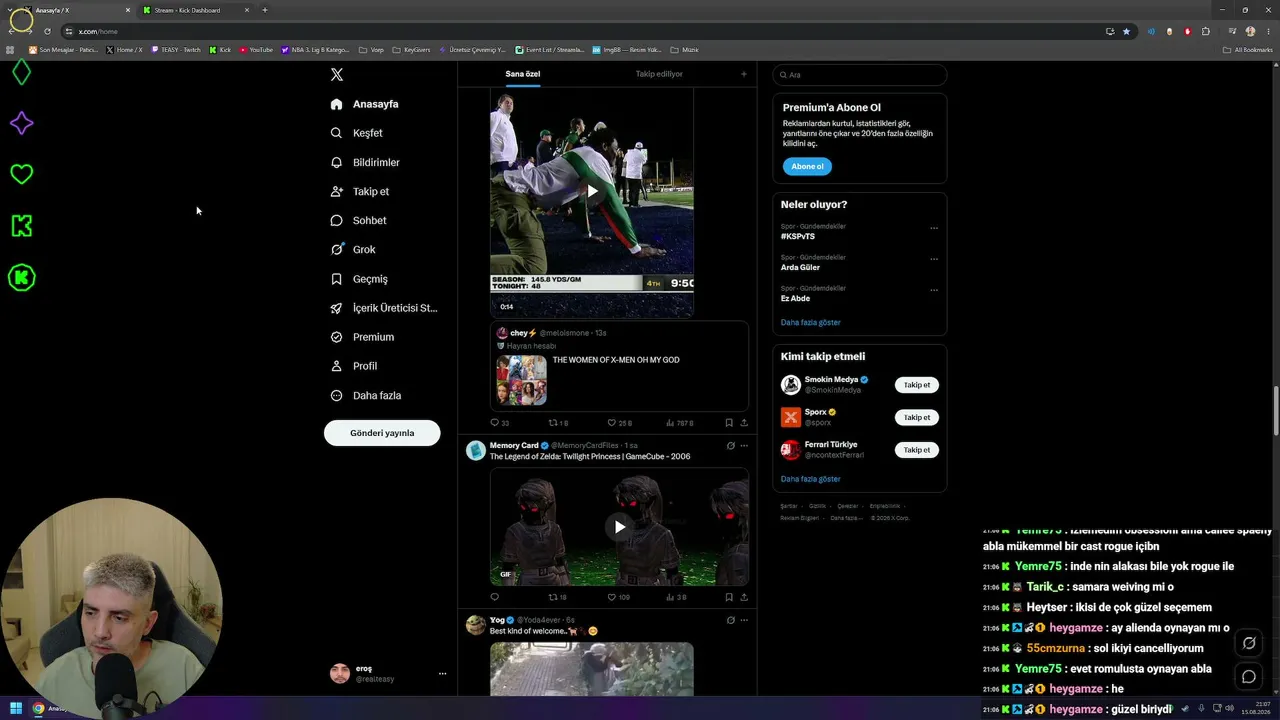The image size is (1280, 720).
Task: Click the X logo in the sidebar
Action: point(337,75)
